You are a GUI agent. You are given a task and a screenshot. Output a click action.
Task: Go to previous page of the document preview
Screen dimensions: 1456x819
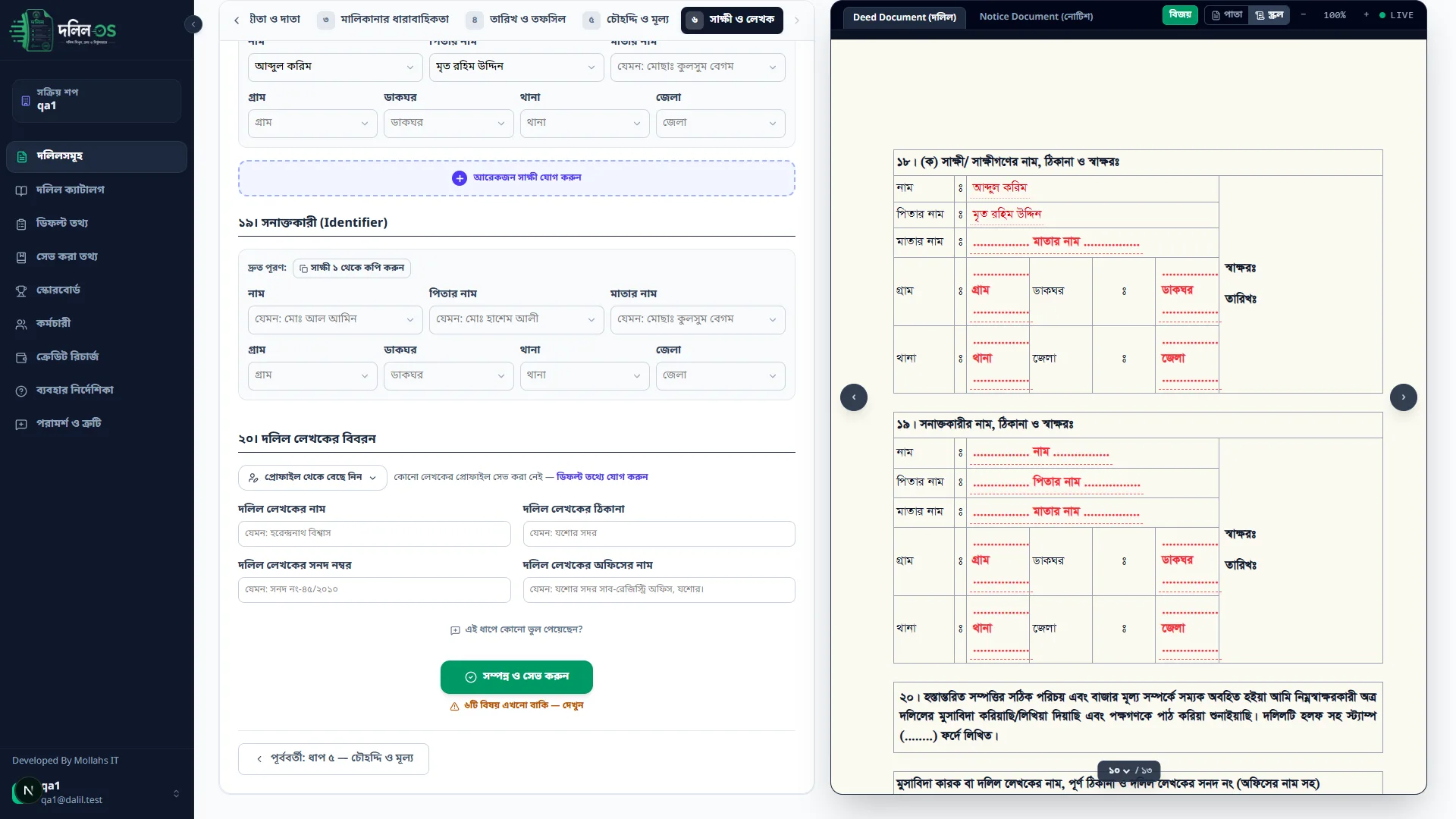[854, 397]
